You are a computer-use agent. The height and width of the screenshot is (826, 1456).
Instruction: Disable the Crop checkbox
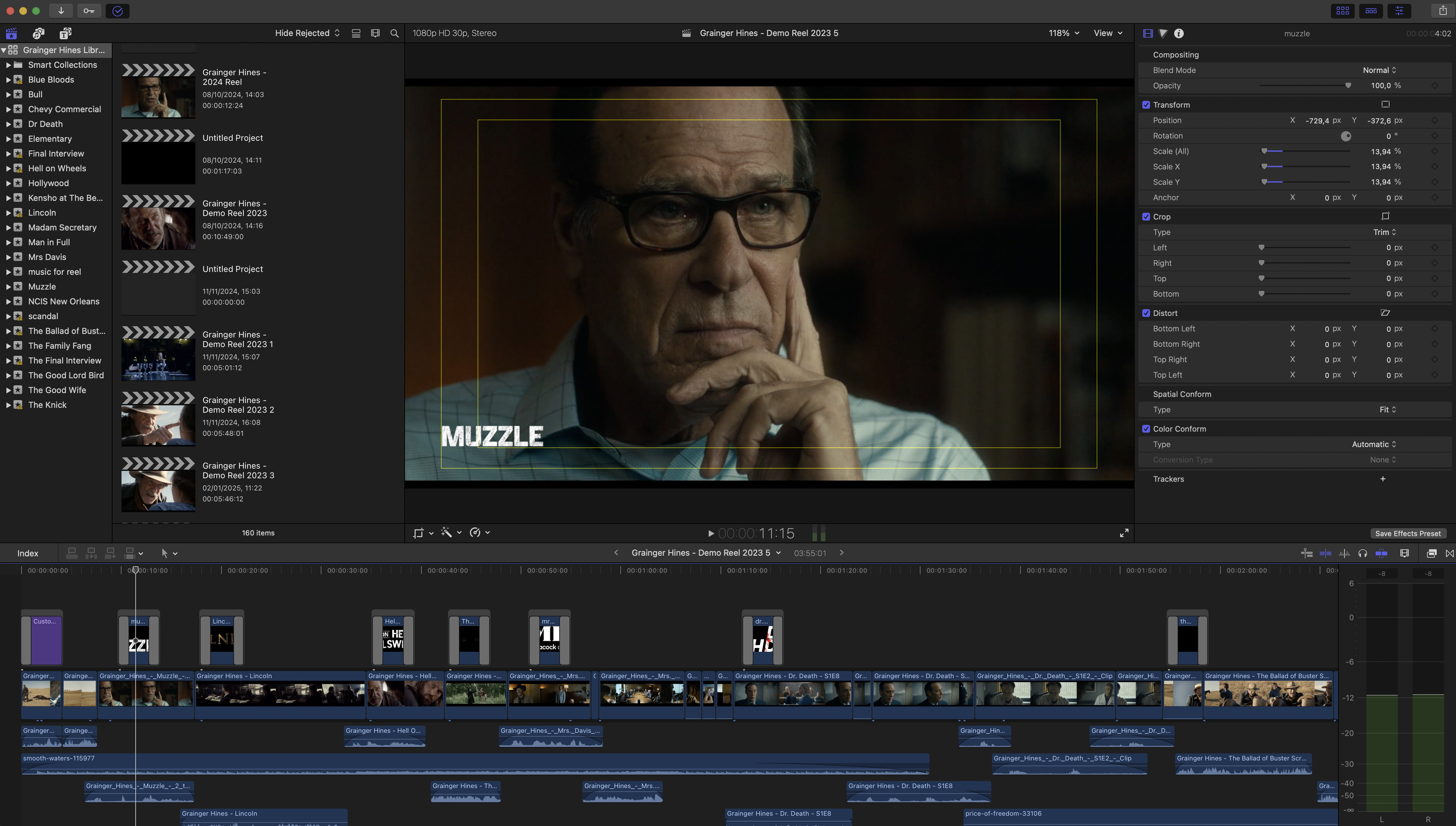pyautogui.click(x=1146, y=217)
